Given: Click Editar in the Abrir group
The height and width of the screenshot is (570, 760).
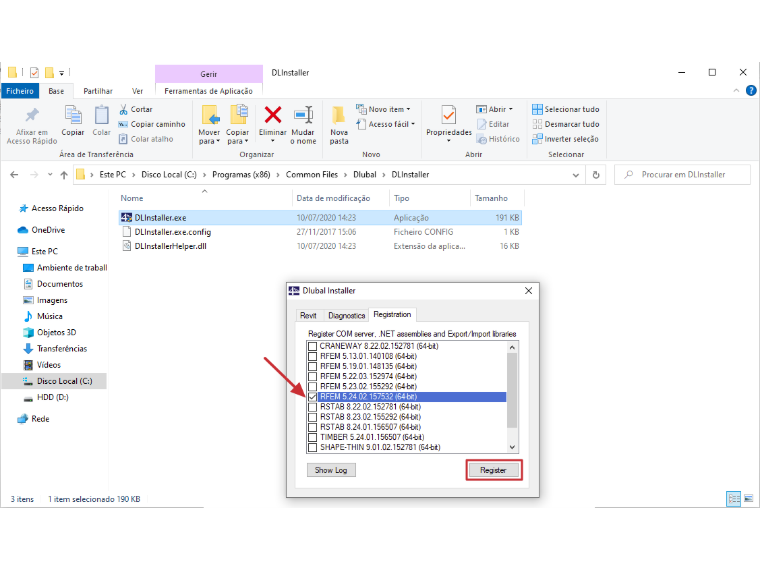Looking at the screenshot, I should tap(493, 124).
